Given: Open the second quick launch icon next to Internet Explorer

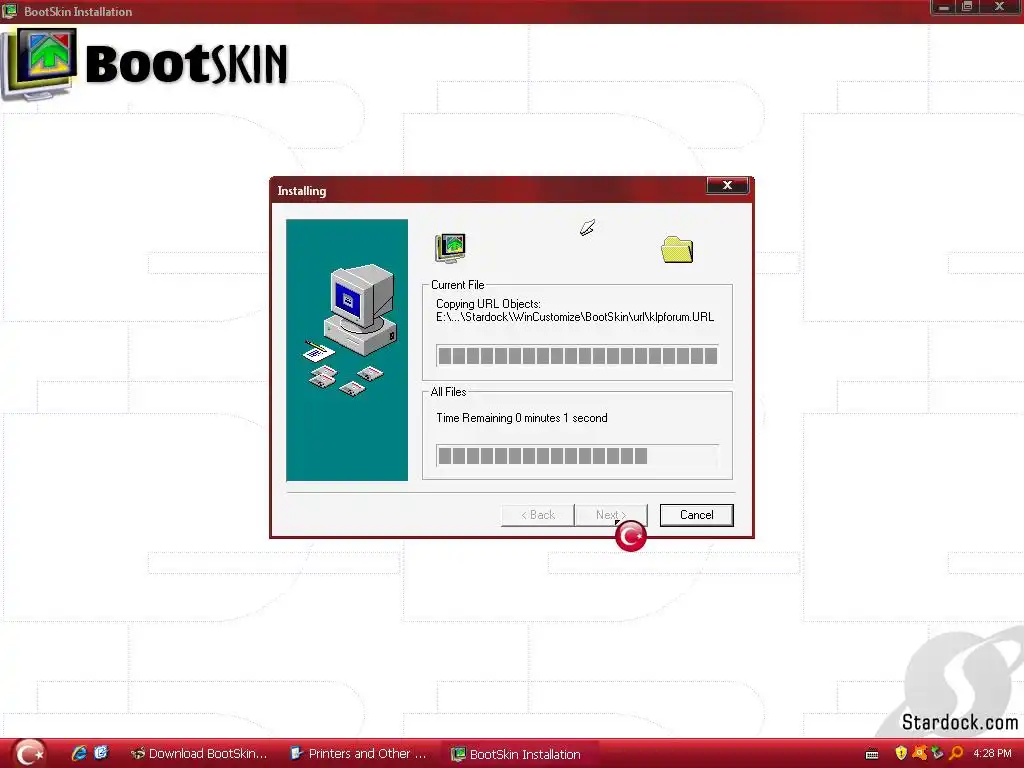Looking at the screenshot, I should [x=101, y=753].
